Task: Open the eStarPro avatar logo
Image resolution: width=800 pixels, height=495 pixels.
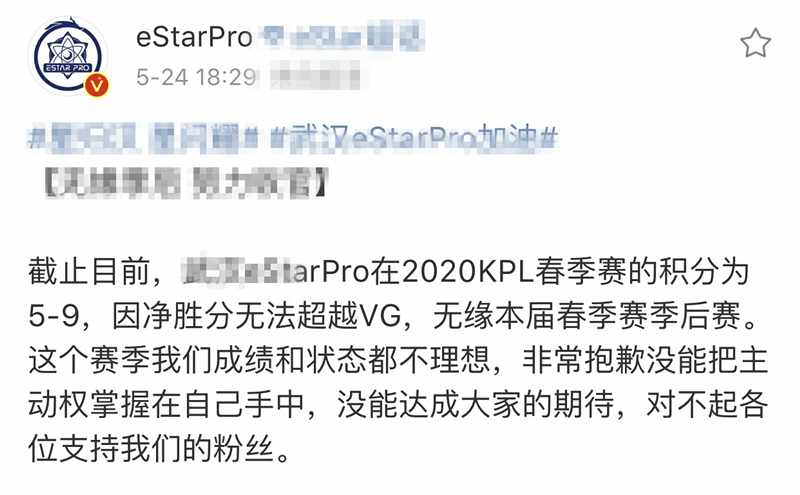Action: pos(67,56)
